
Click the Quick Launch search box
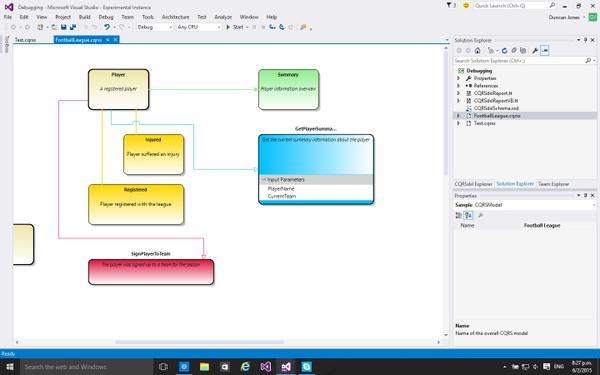point(515,5)
